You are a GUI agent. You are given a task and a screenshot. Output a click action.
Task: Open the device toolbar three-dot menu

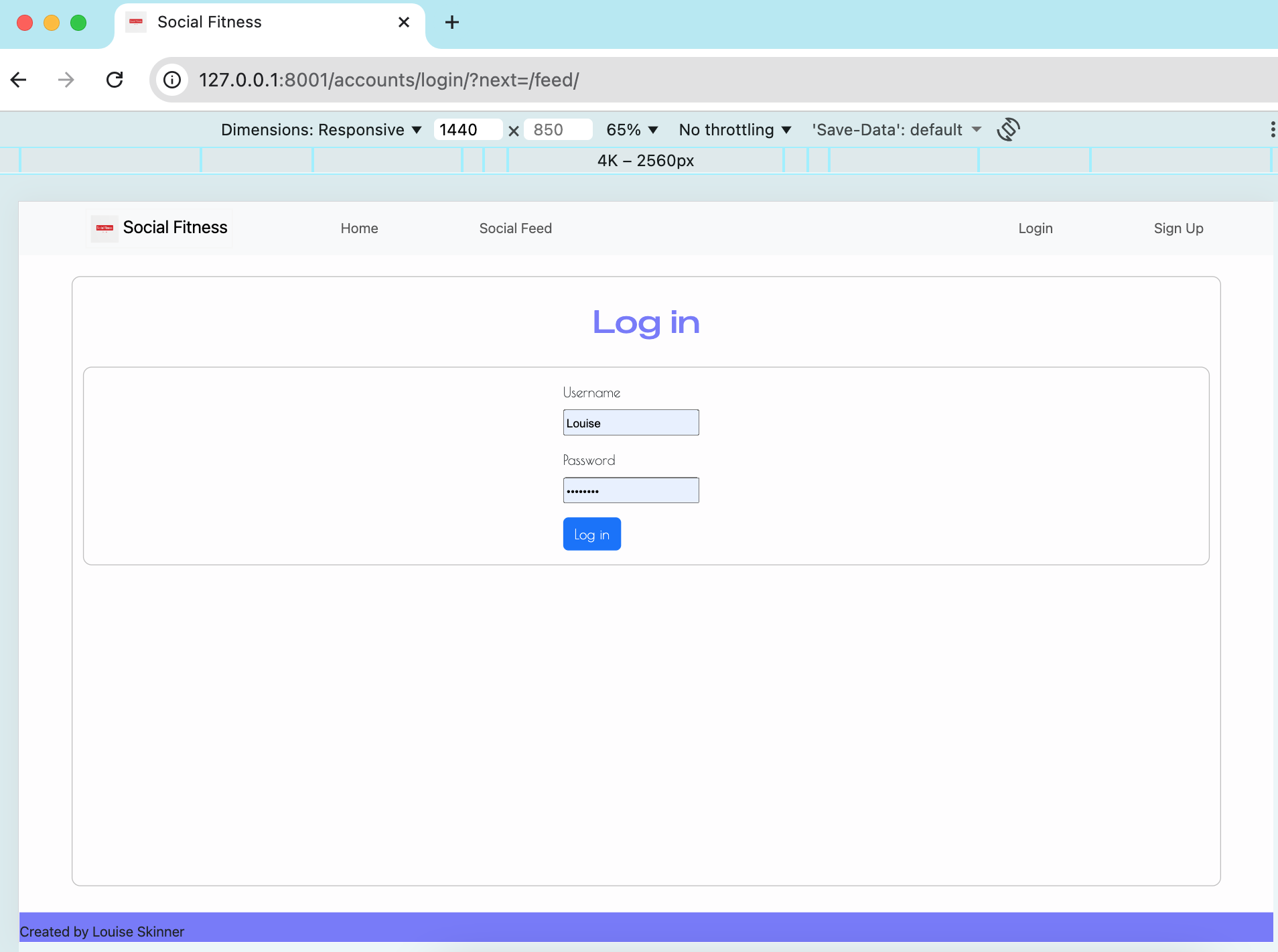(x=1272, y=129)
